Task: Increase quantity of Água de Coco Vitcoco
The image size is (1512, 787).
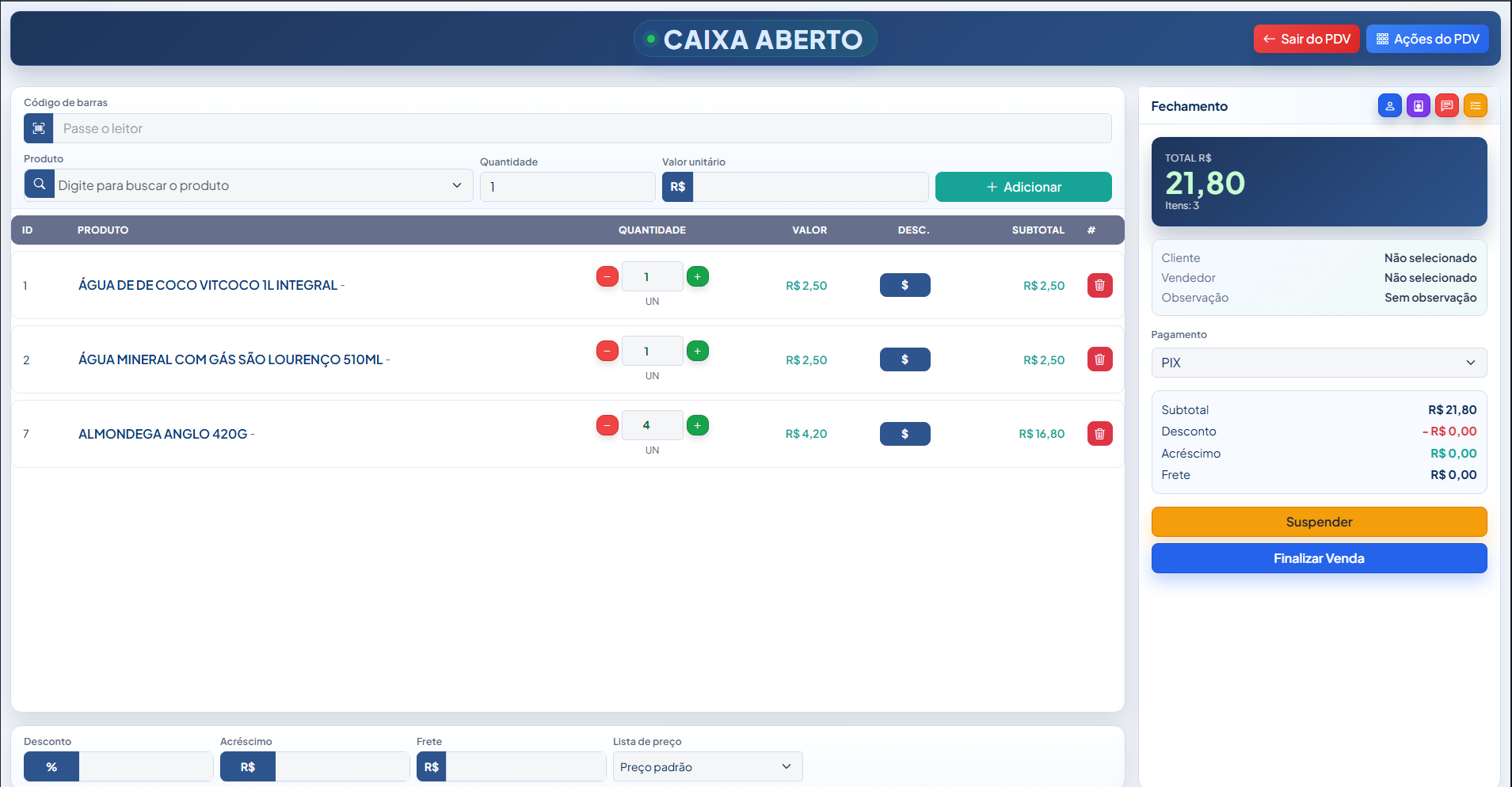Action: [698, 276]
